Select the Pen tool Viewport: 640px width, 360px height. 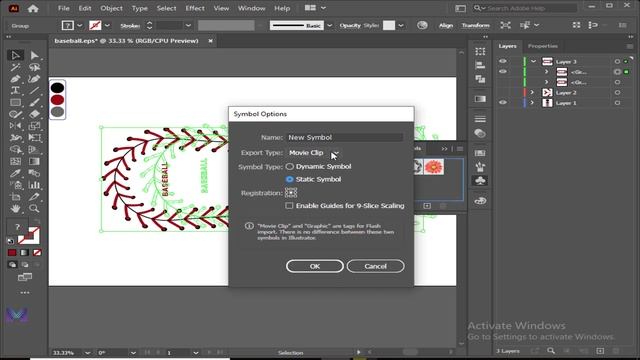(x=16, y=79)
